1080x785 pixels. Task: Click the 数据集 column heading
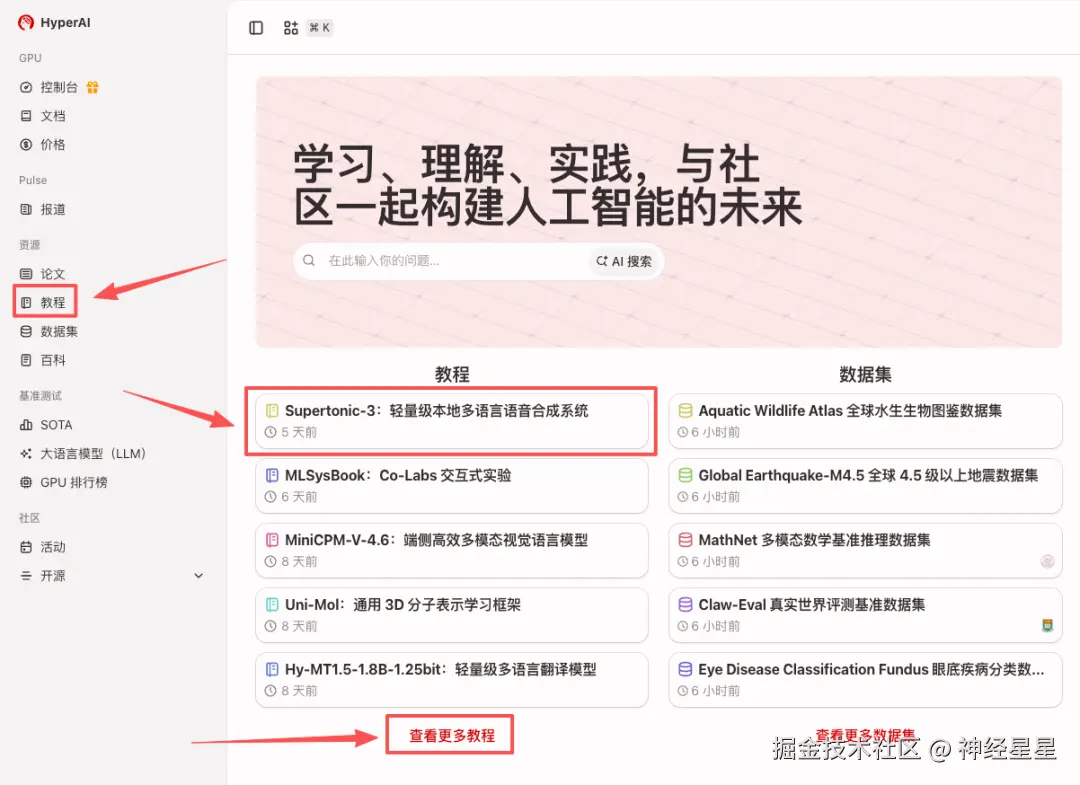pos(865,375)
